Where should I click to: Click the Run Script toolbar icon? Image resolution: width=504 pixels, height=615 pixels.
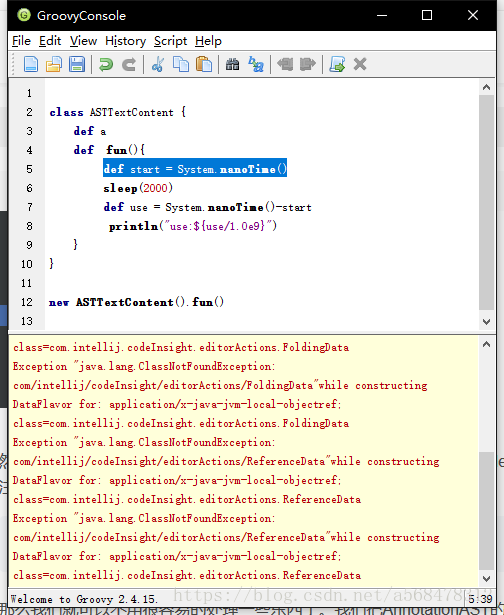(x=337, y=64)
